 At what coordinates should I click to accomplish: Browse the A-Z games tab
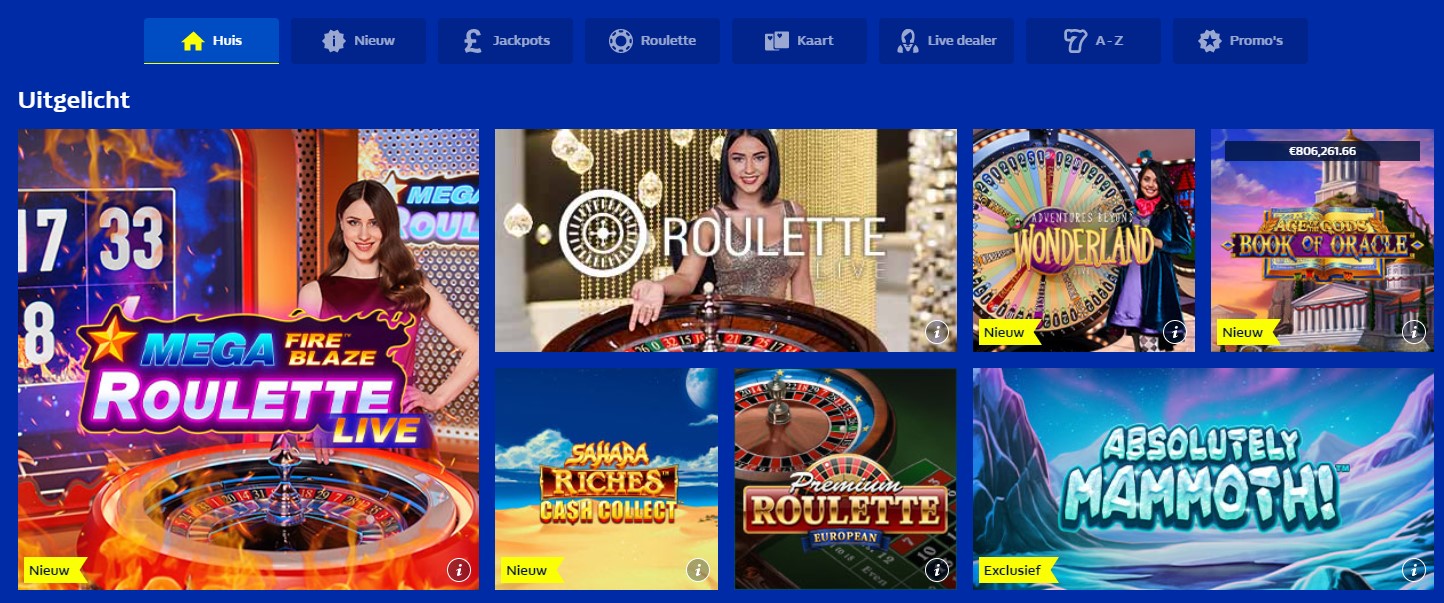(1093, 41)
